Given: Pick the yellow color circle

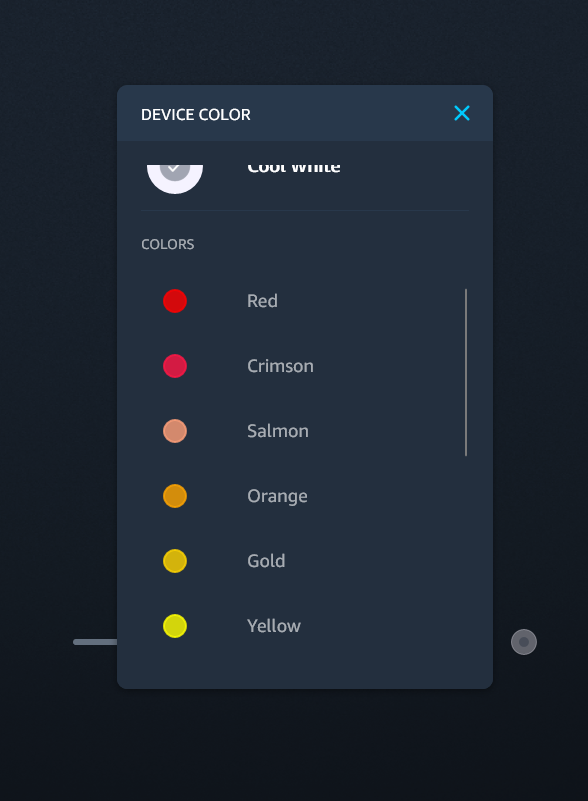Looking at the screenshot, I should pyautogui.click(x=175, y=626).
